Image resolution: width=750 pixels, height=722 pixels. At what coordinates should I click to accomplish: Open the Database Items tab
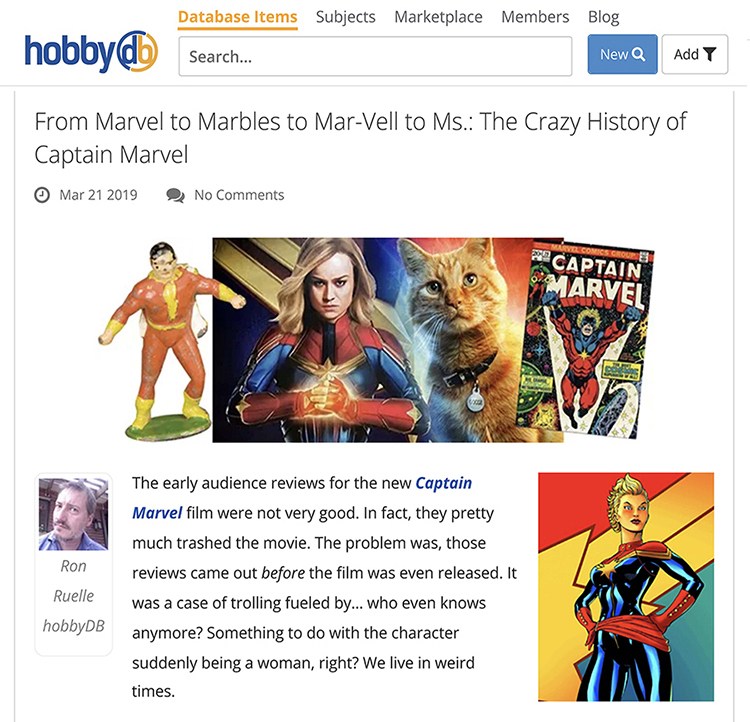238,17
